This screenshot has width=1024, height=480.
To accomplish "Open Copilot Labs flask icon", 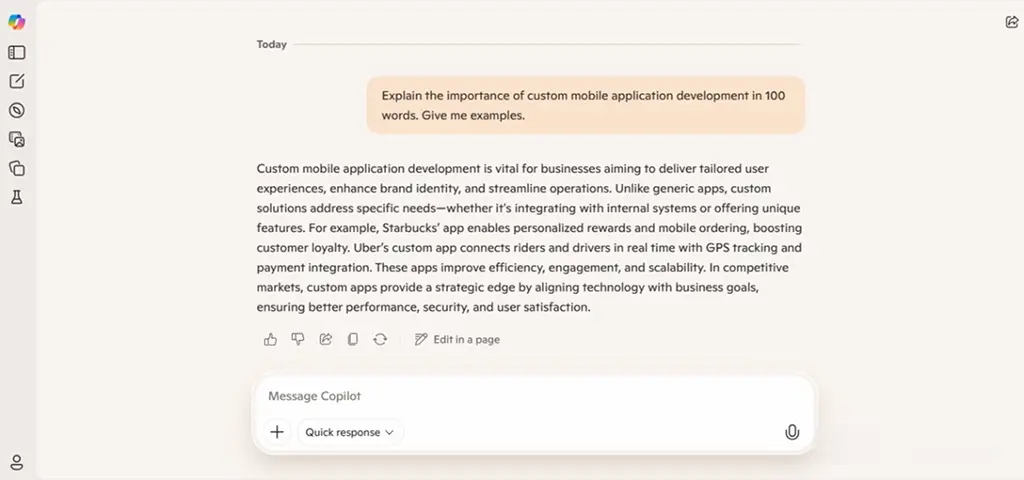I will click(x=16, y=197).
